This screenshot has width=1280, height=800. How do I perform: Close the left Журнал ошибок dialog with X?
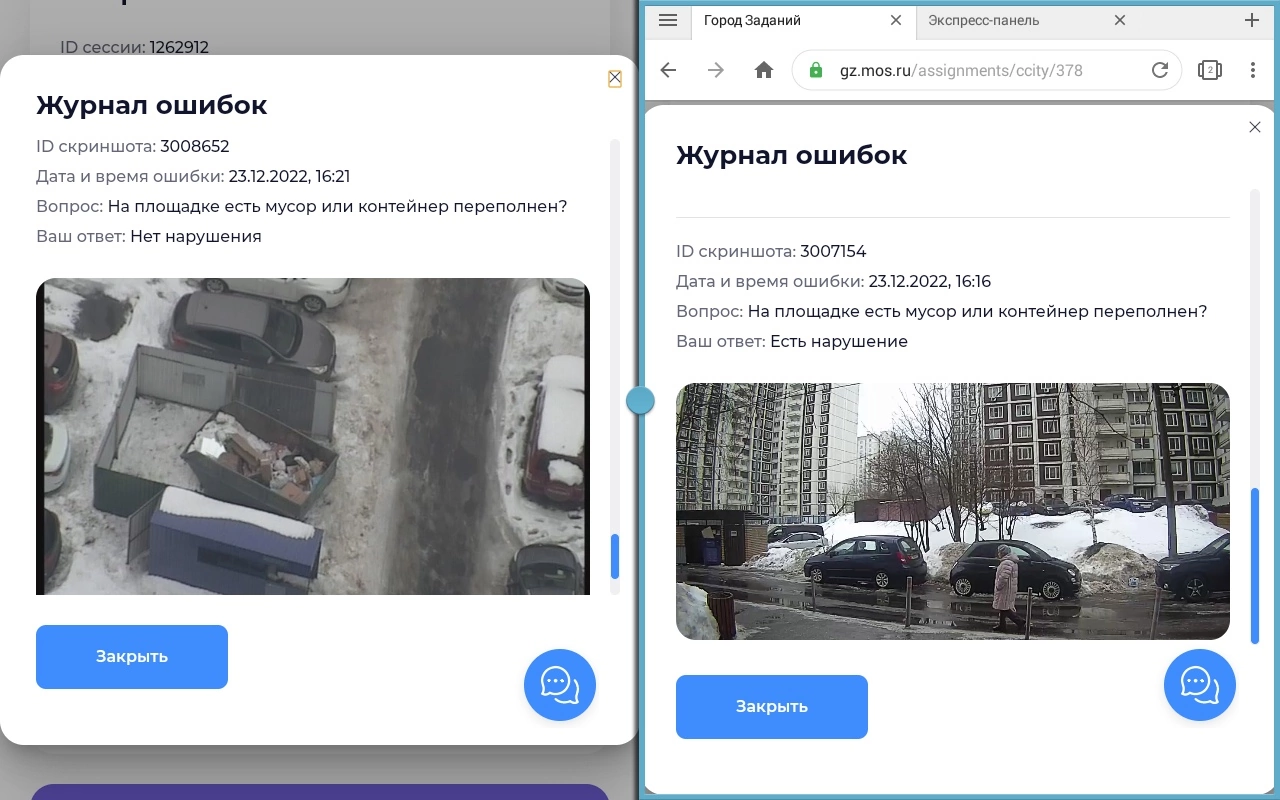(x=615, y=78)
